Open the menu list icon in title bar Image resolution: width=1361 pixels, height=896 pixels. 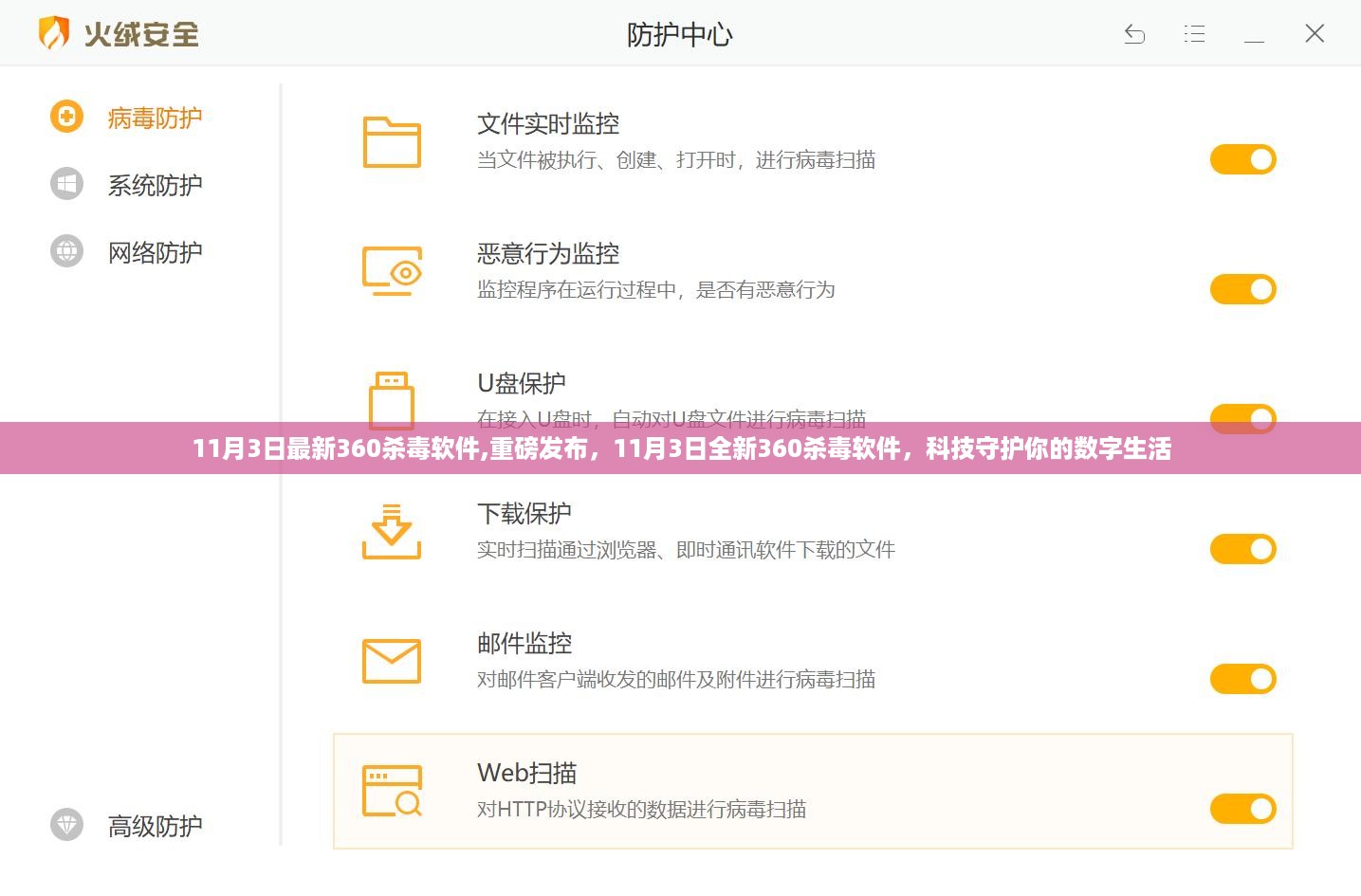1195,34
